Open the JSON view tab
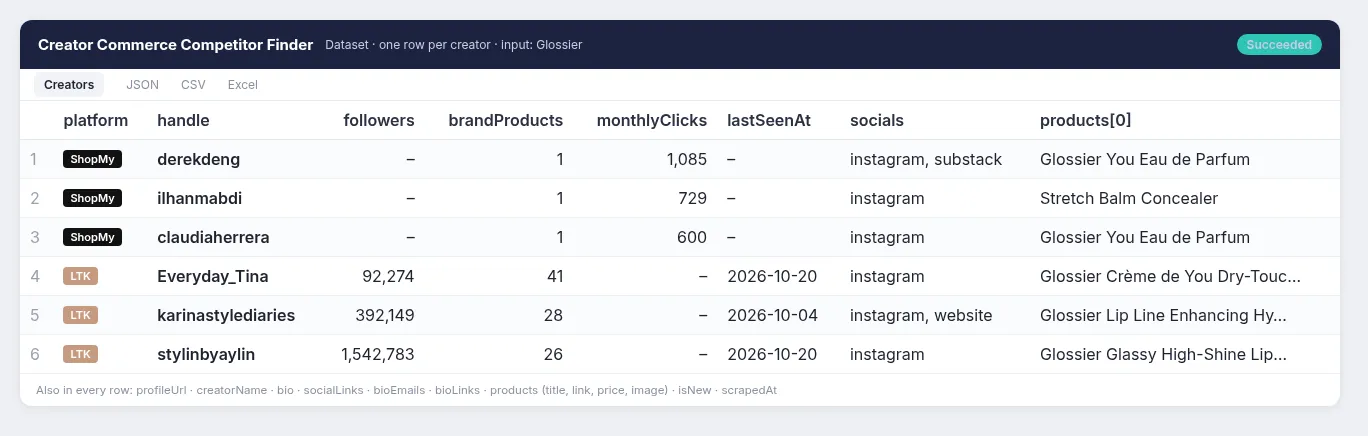This screenshot has height=436, width=1368. 142,85
